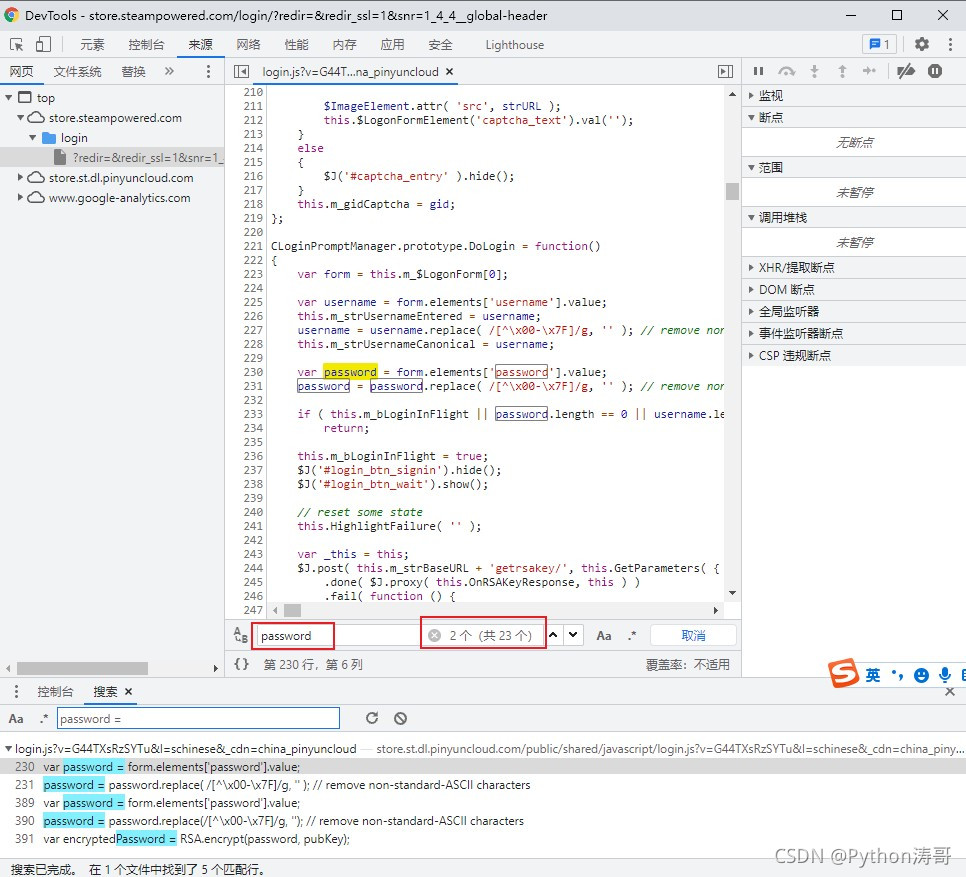
Task: Pause script execution button
Action: tap(758, 71)
